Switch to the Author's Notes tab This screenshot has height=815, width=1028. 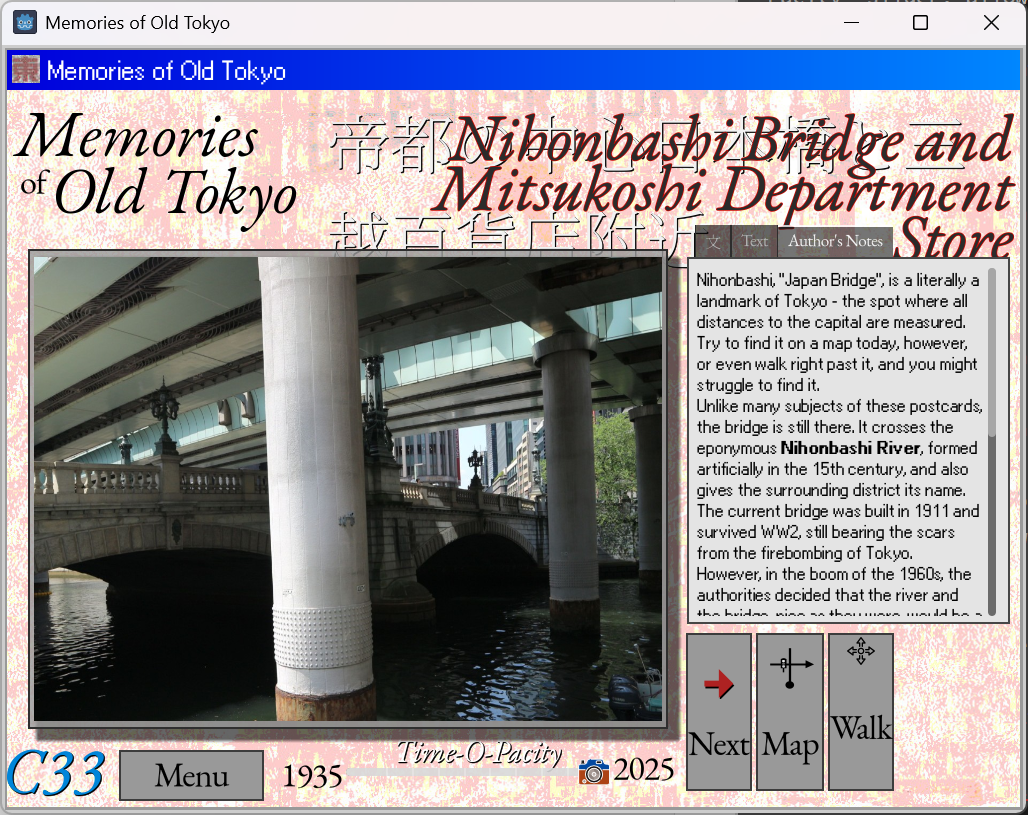coord(835,241)
